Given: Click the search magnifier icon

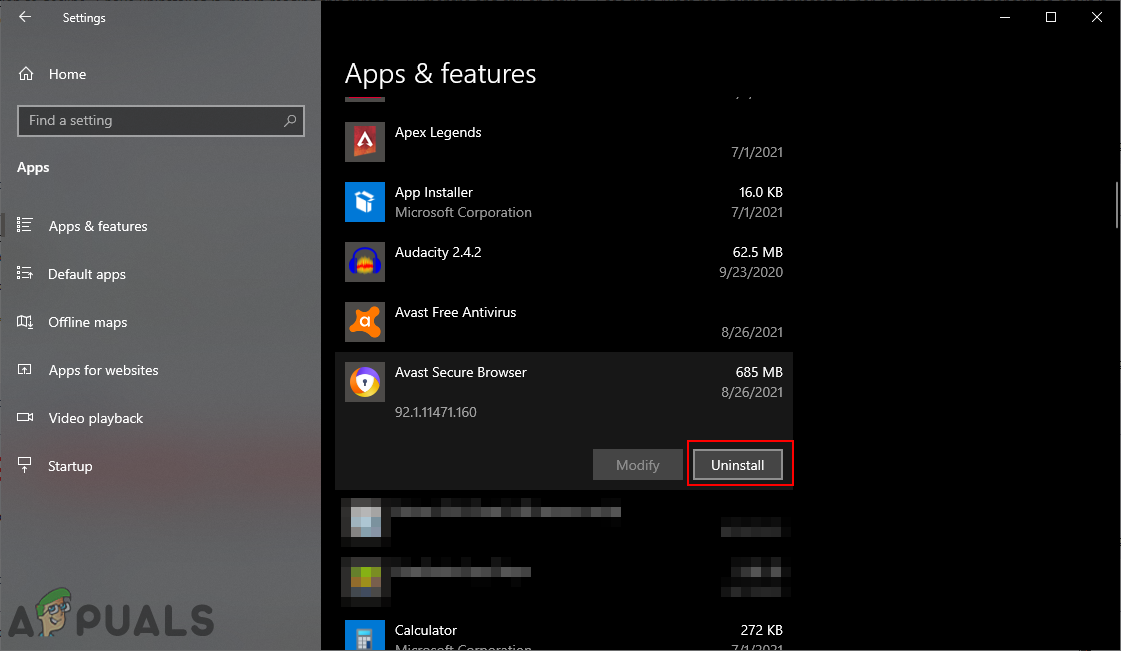Looking at the screenshot, I should [290, 121].
